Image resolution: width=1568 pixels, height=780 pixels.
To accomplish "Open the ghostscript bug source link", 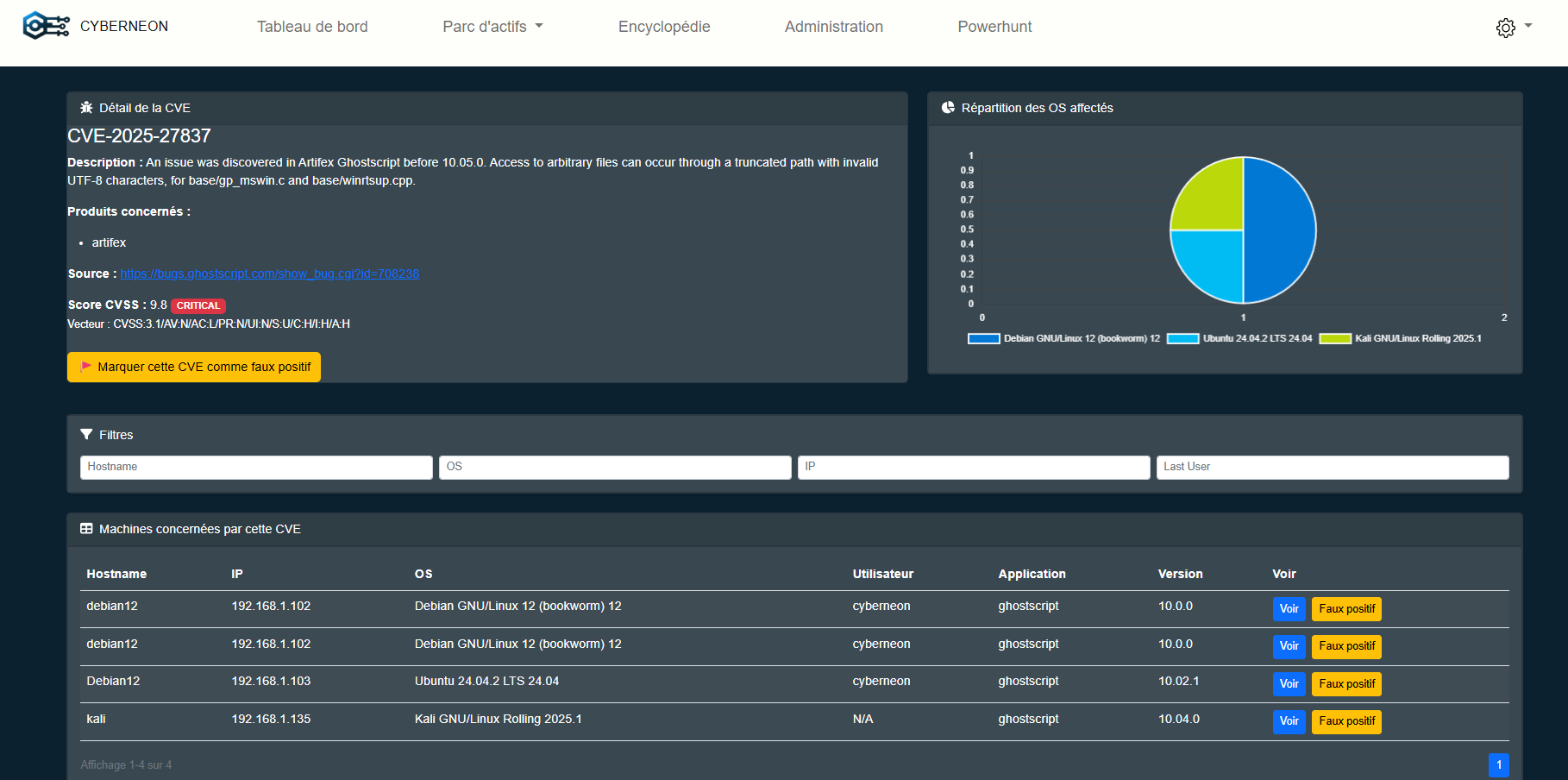I will tap(270, 274).
